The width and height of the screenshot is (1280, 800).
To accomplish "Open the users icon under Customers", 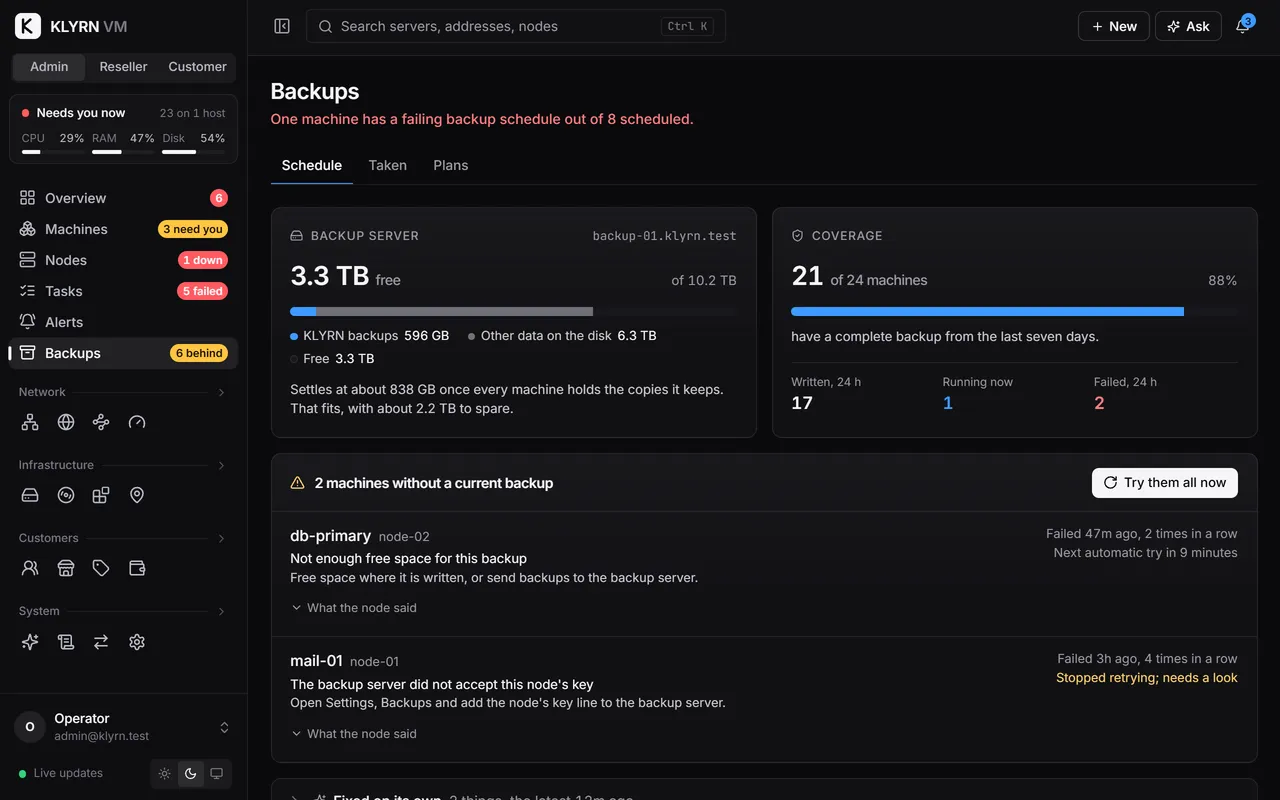I will click(x=30, y=568).
